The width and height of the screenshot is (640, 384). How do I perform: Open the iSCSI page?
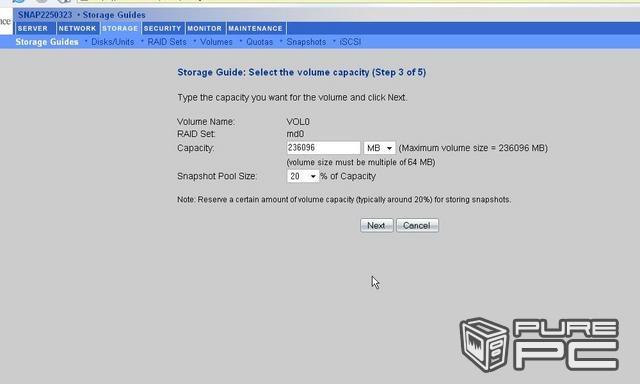tap(350, 42)
